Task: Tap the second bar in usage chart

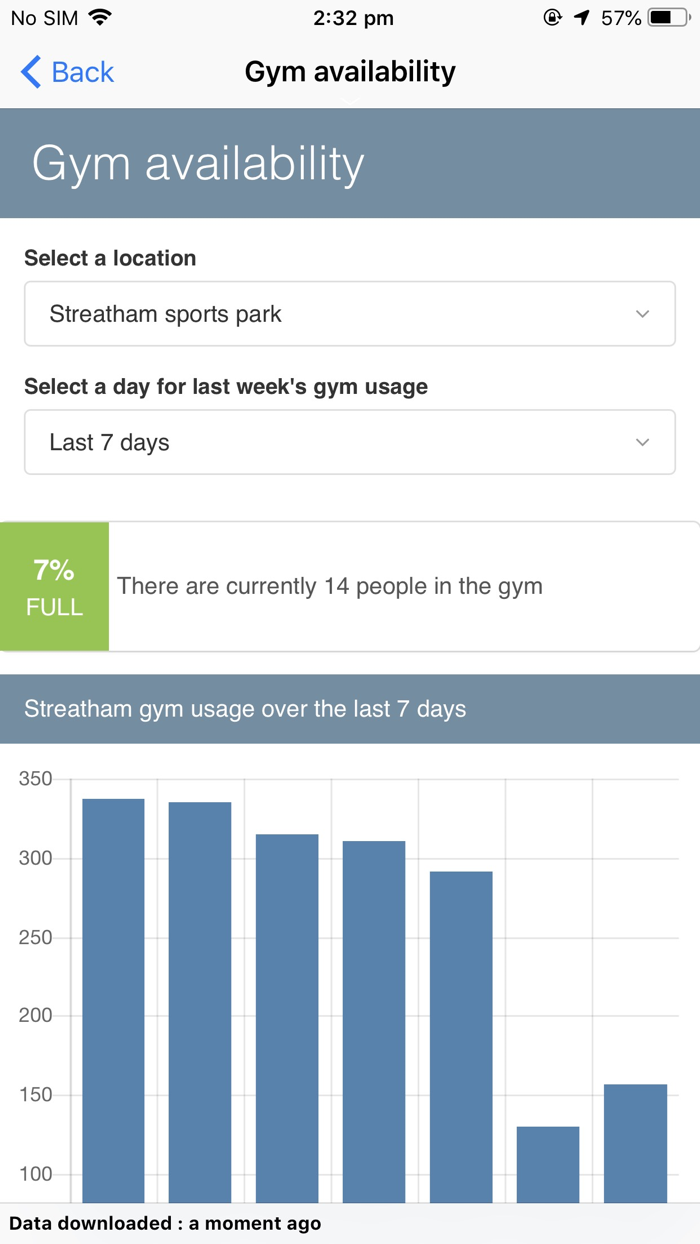Action: (200, 1000)
